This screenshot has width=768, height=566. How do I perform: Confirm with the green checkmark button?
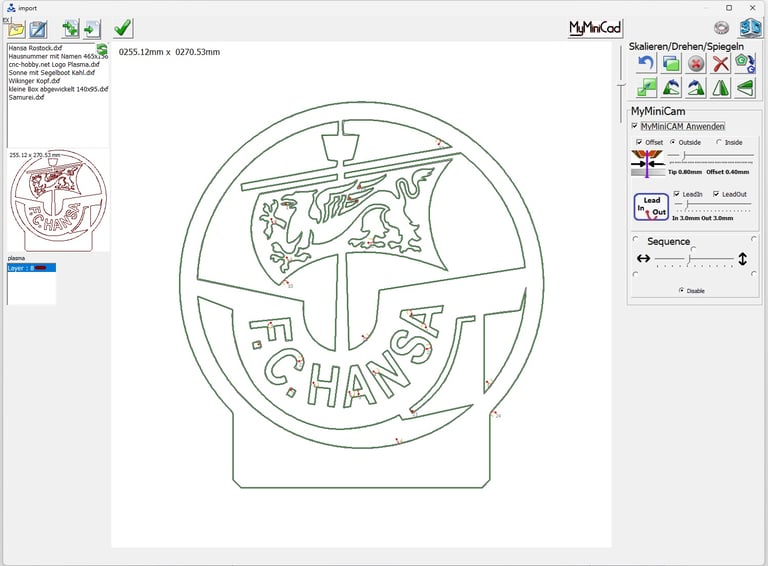pos(123,28)
